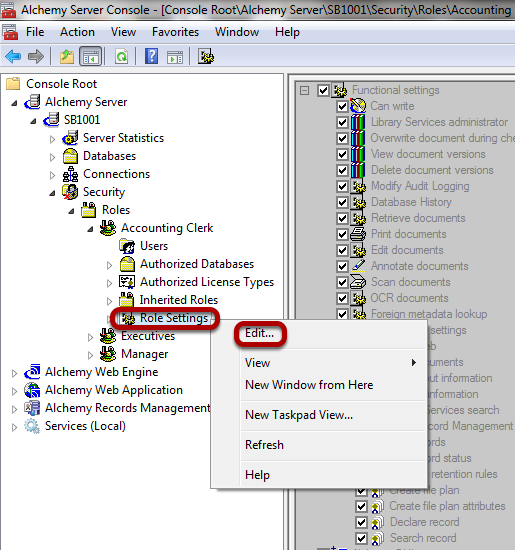Viewport: 515px width, 550px height.
Task: Click the Server Statistics icon
Action: (x=70, y=138)
